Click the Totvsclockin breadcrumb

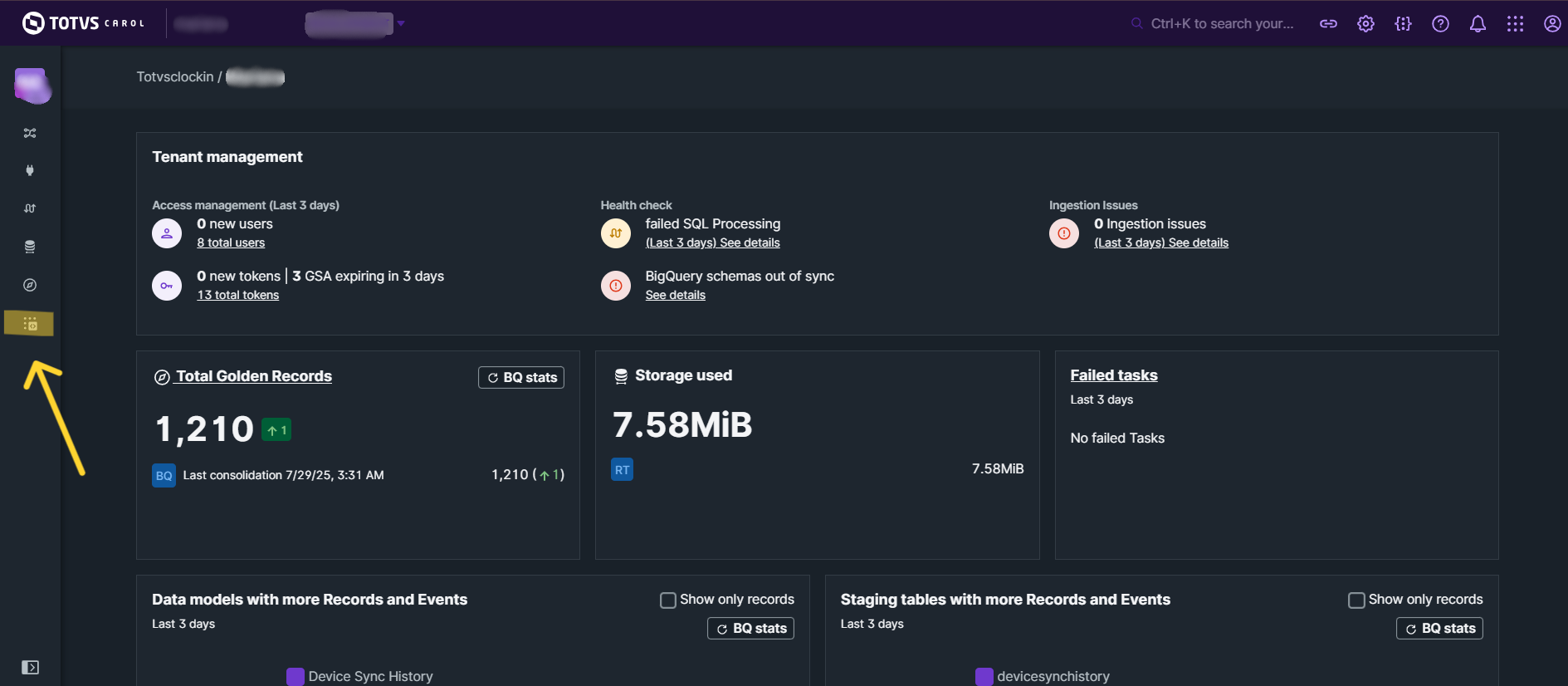click(175, 77)
